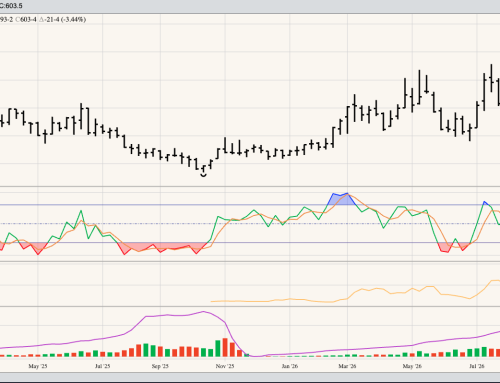Click the purple line peak in the volume pane

204,312
